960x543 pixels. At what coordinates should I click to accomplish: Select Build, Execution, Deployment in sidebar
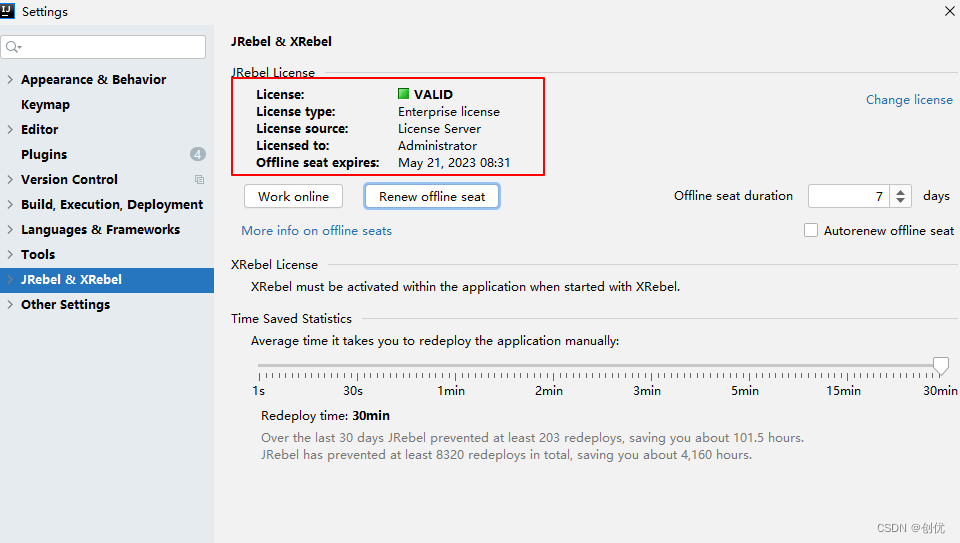click(112, 204)
